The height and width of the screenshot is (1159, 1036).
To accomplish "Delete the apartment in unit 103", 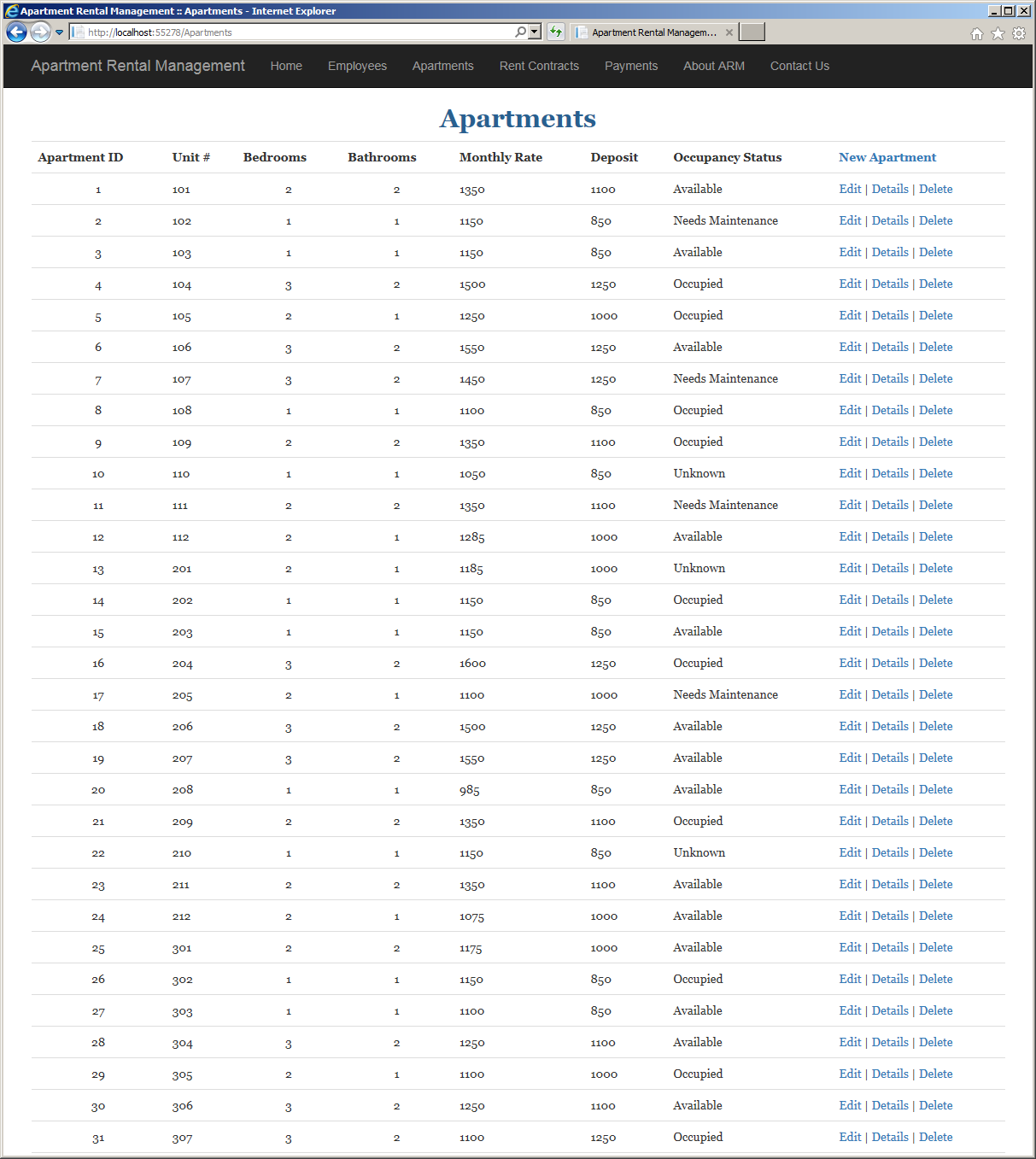I will (x=936, y=252).
